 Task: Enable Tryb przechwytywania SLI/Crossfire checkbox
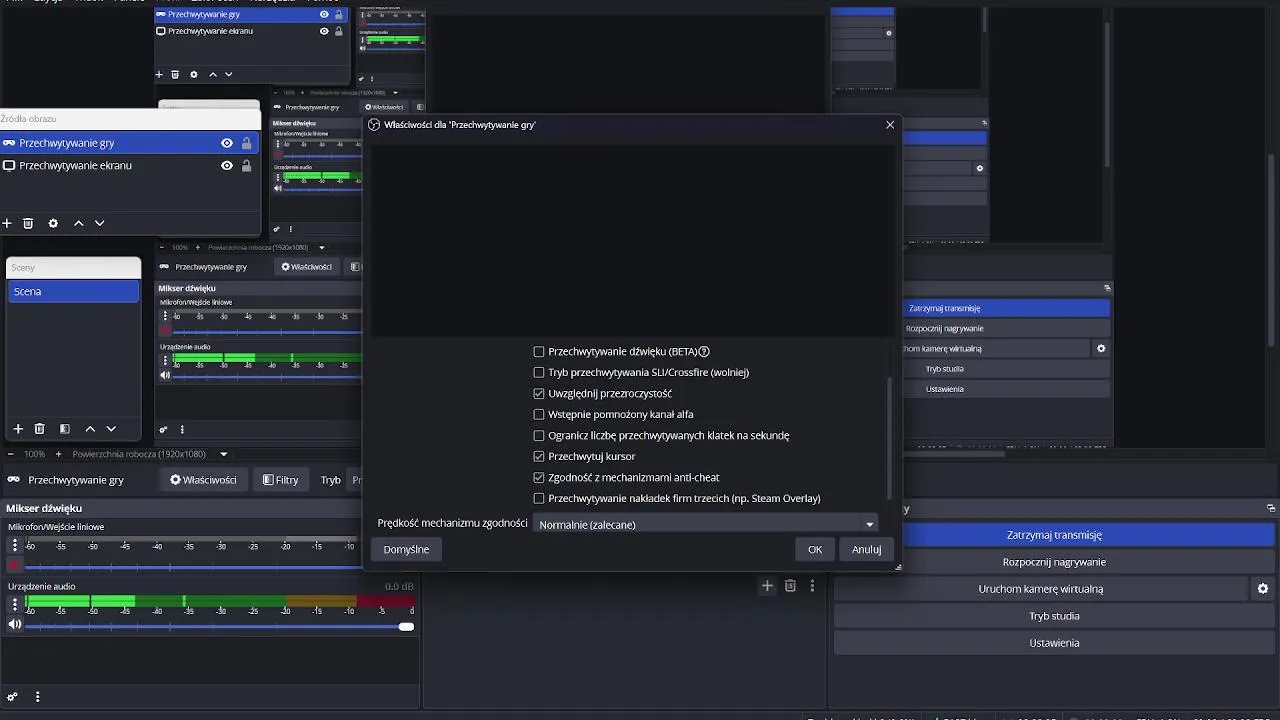click(539, 373)
